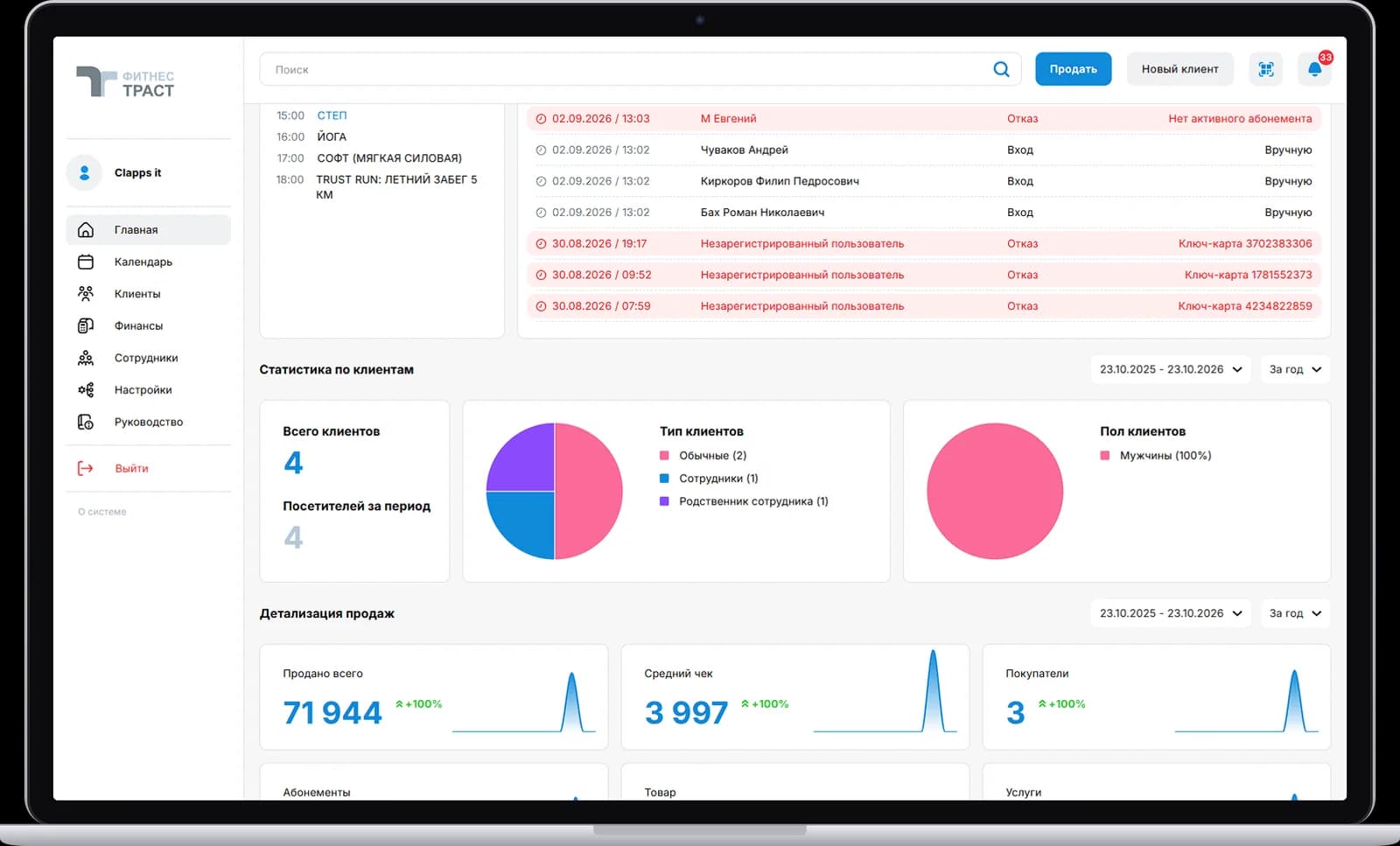Click the pink half of client type pie chart
The width and height of the screenshot is (1400, 846).
[591, 491]
